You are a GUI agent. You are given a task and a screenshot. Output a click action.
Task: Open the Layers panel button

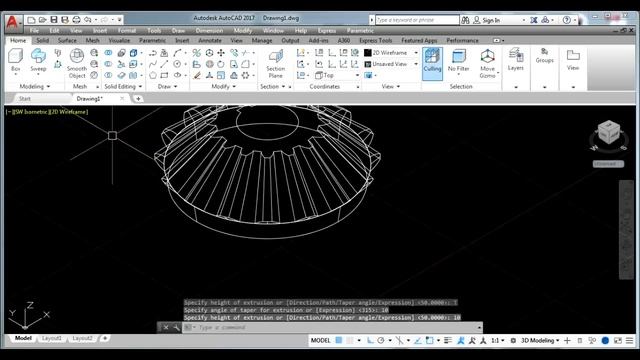pyautogui.click(x=516, y=60)
